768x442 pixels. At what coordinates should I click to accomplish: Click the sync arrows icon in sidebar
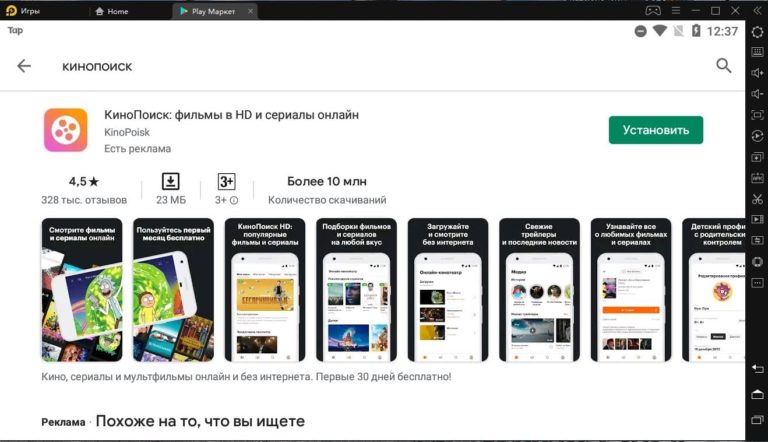click(757, 240)
